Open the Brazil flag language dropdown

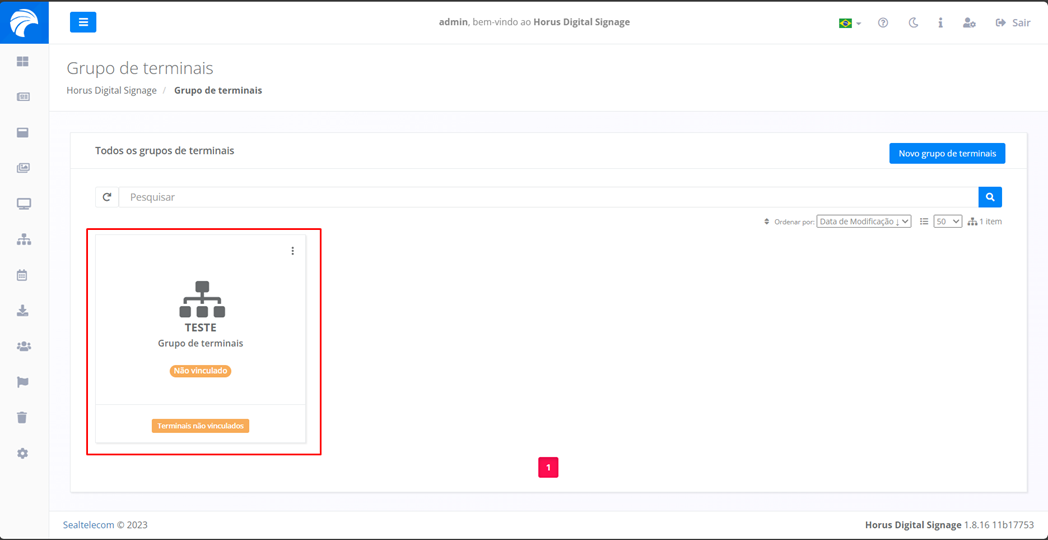tap(849, 23)
